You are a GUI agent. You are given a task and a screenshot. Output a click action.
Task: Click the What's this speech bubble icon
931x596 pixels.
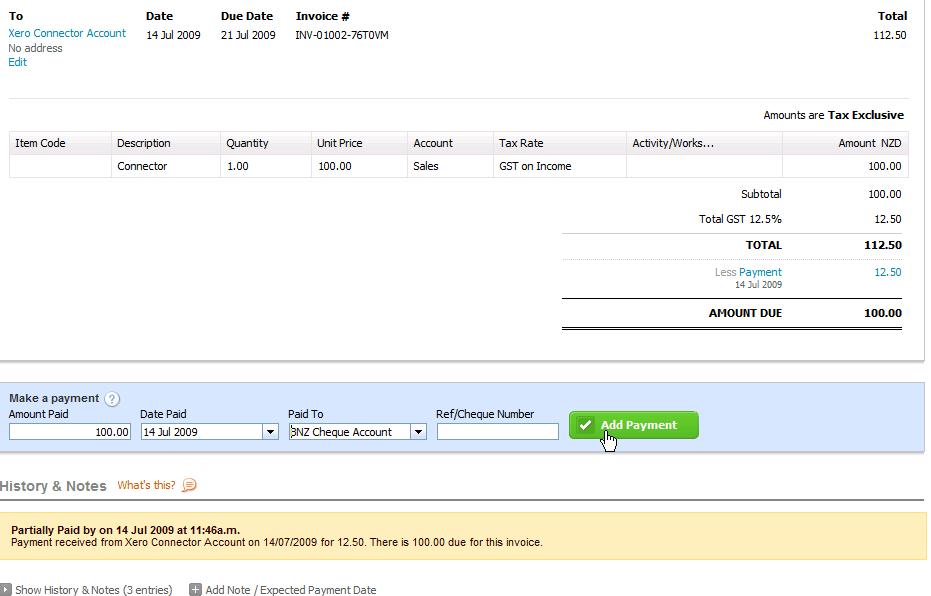click(189, 486)
